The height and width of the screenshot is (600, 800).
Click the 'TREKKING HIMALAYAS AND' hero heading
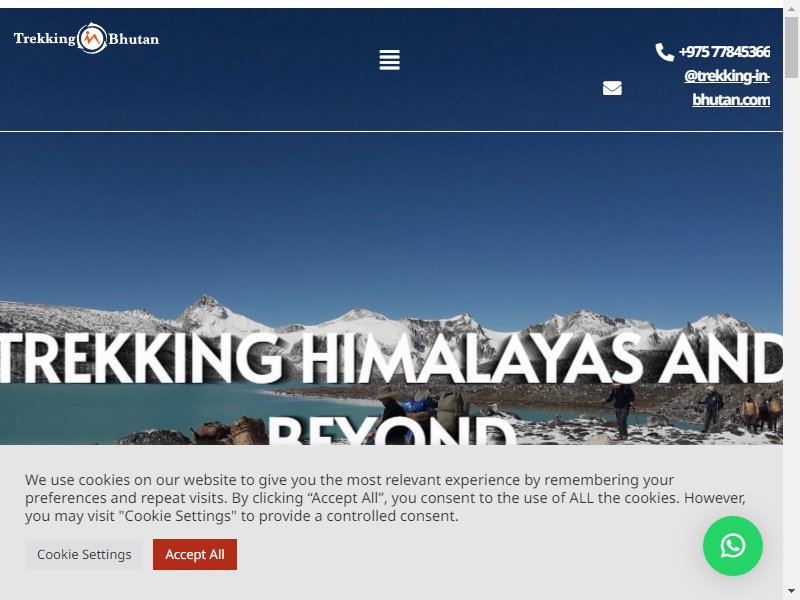tap(391, 358)
